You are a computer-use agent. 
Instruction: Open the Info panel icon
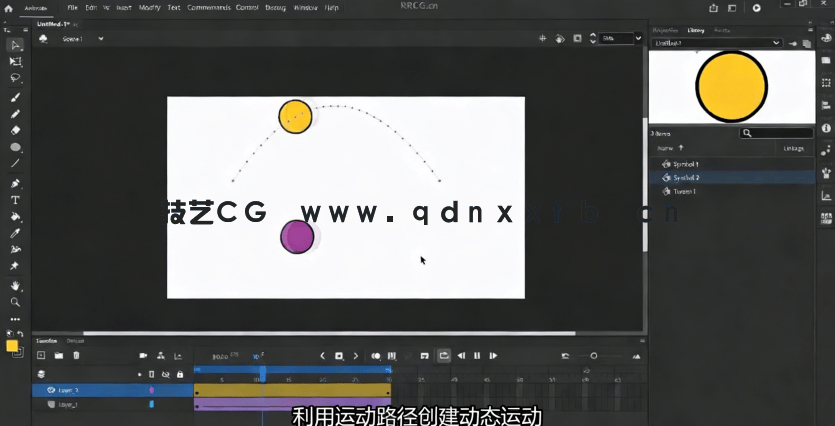pyautogui.click(x=826, y=128)
